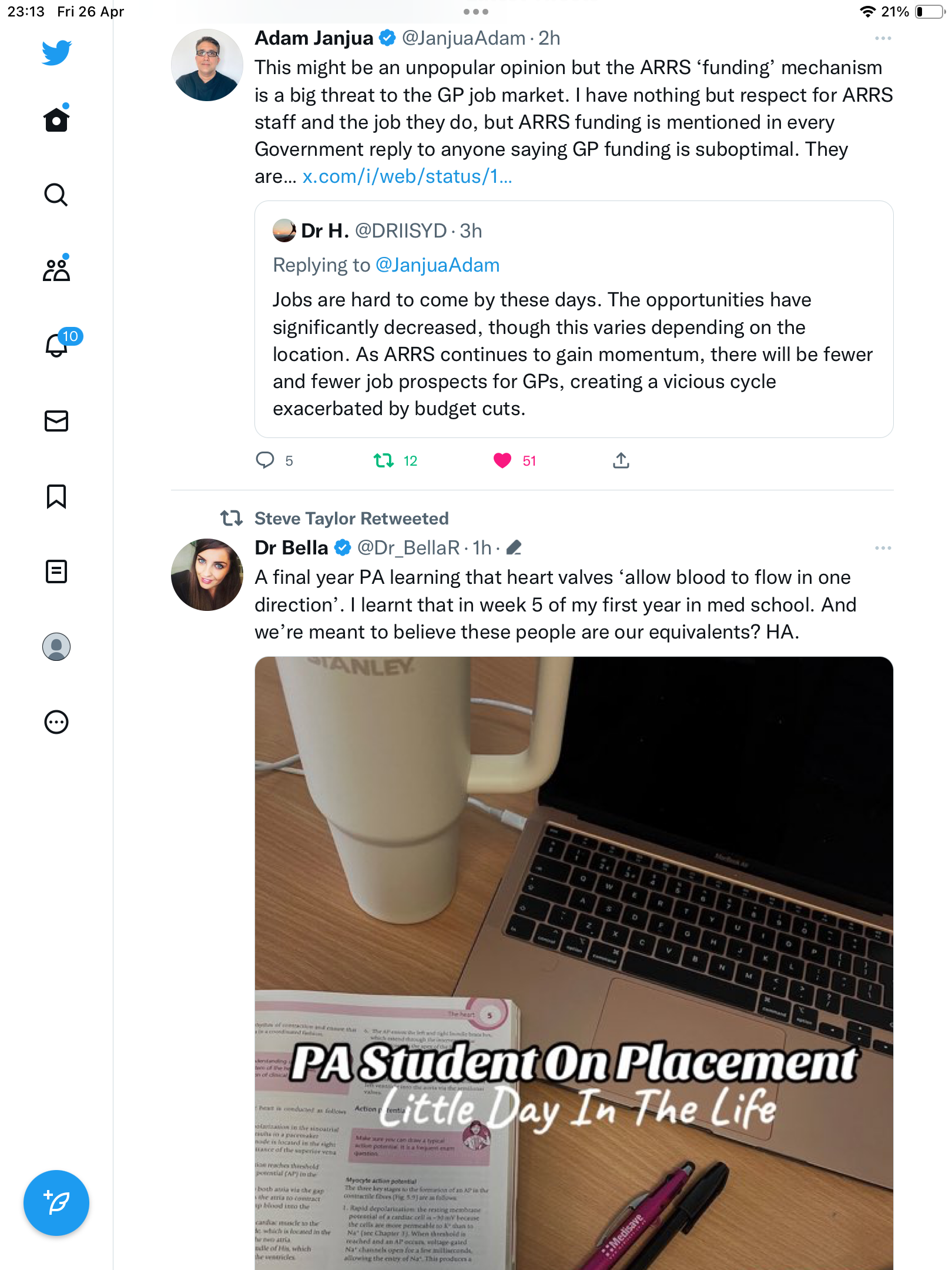Open more menu on Adam Janjua's tweet
The height and width of the screenshot is (1270, 952).
click(x=883, y=38)
